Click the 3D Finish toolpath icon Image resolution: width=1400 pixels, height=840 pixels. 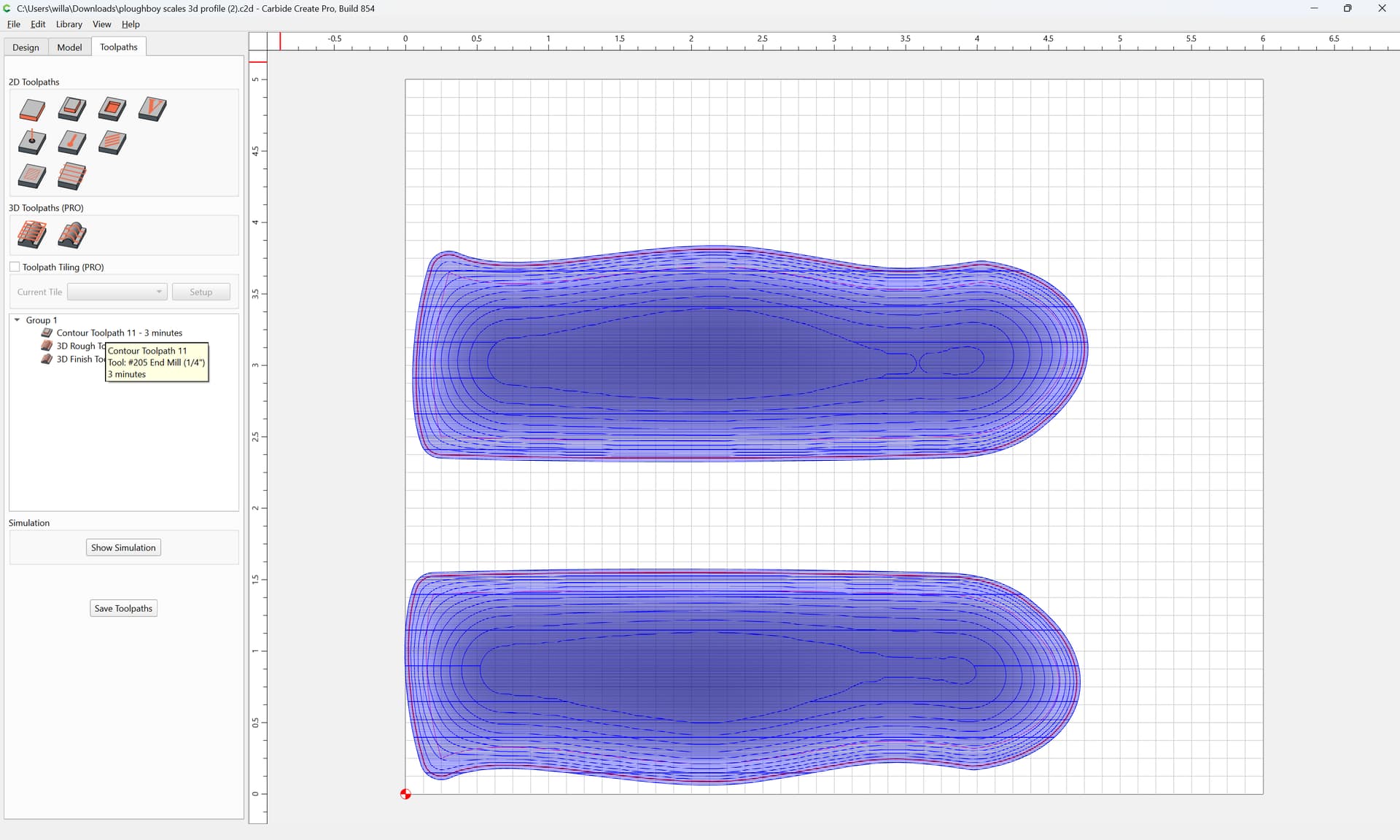72,235
